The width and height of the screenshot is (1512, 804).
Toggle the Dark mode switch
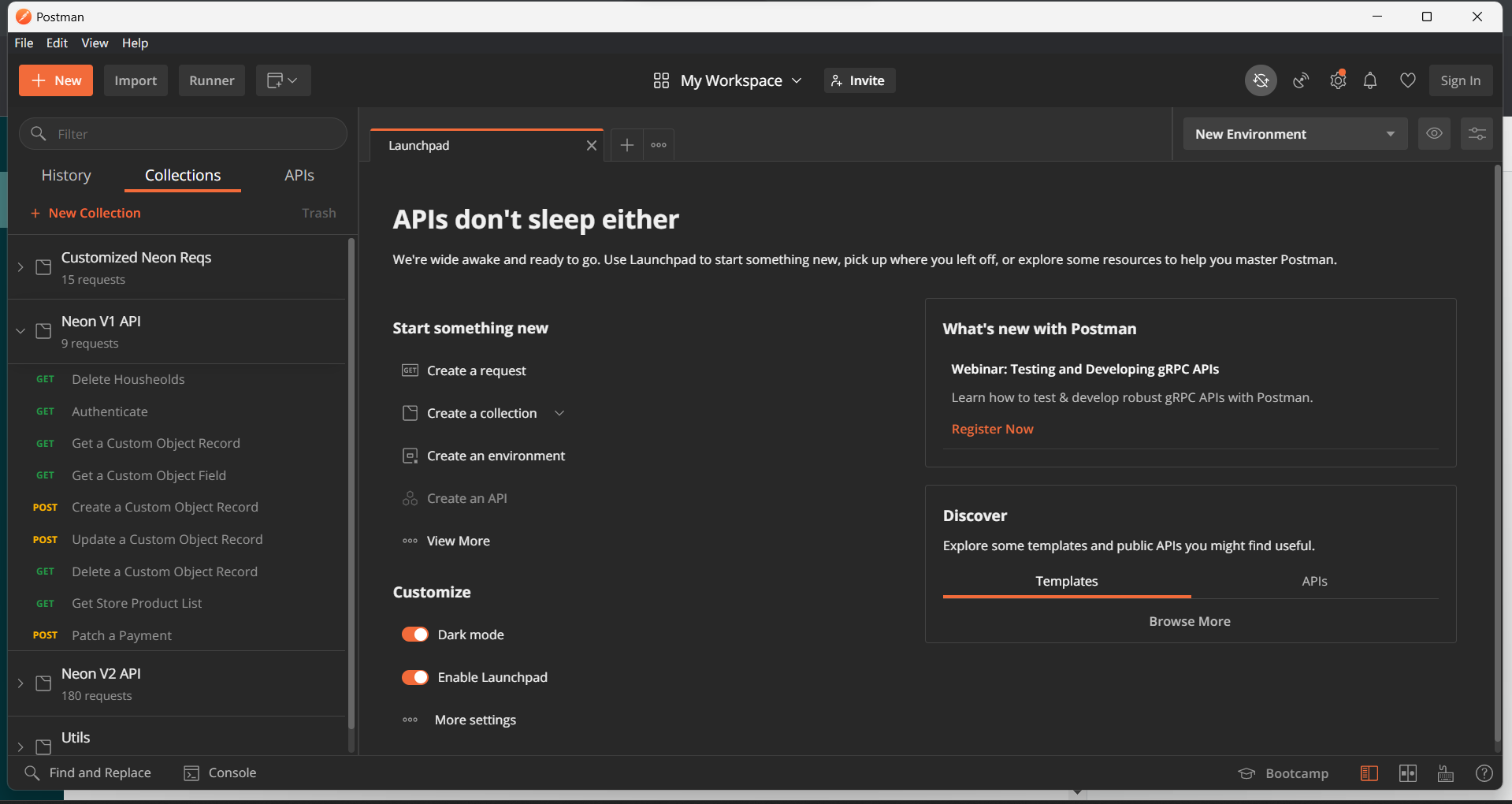click(x=415, y=635)
